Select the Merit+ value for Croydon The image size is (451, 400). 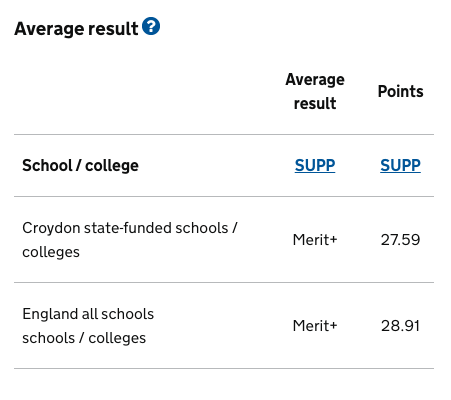(315, 240)
